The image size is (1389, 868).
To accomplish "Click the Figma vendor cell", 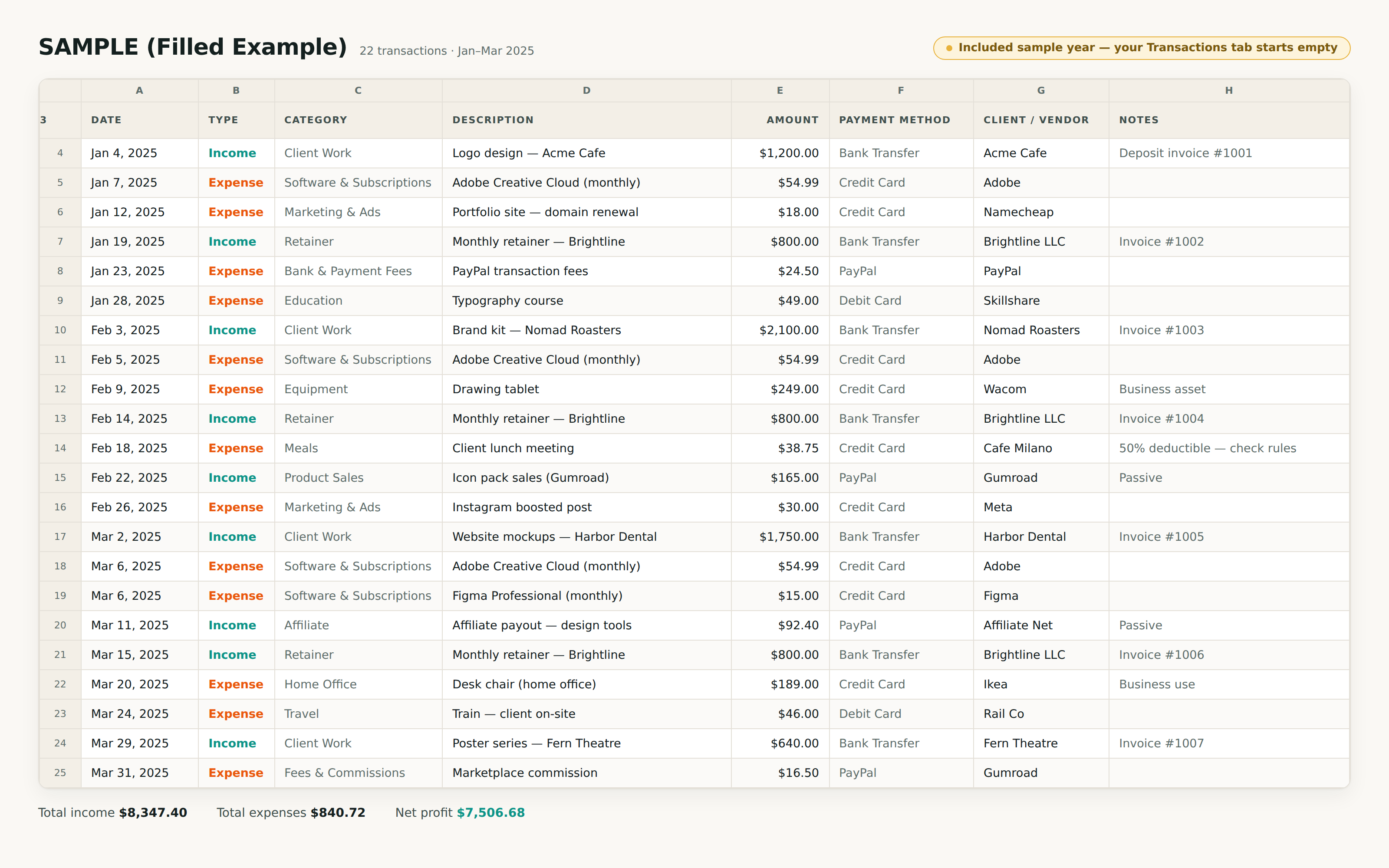I will (x=1041, y=596).
